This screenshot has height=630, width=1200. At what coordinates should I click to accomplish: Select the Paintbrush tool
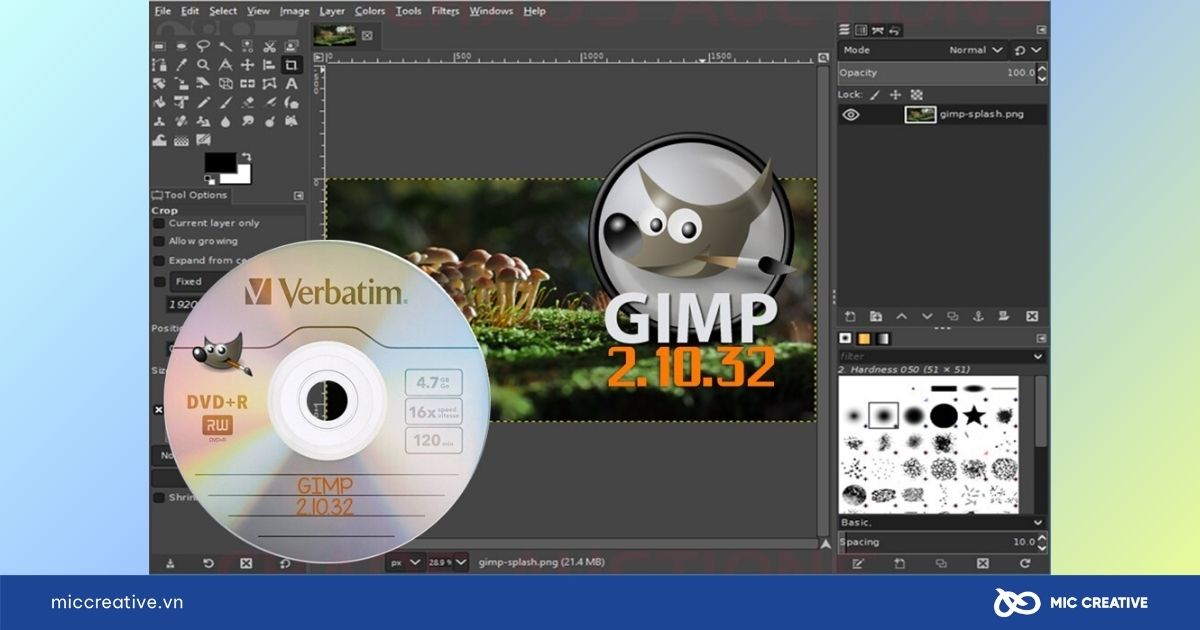coord(226,102)
